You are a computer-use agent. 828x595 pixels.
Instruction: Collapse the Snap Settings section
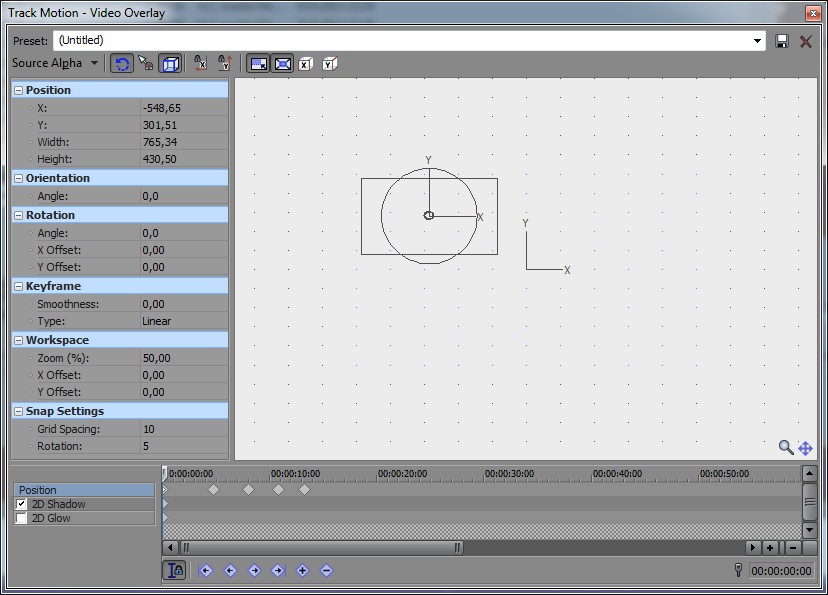tap(18, 411)
